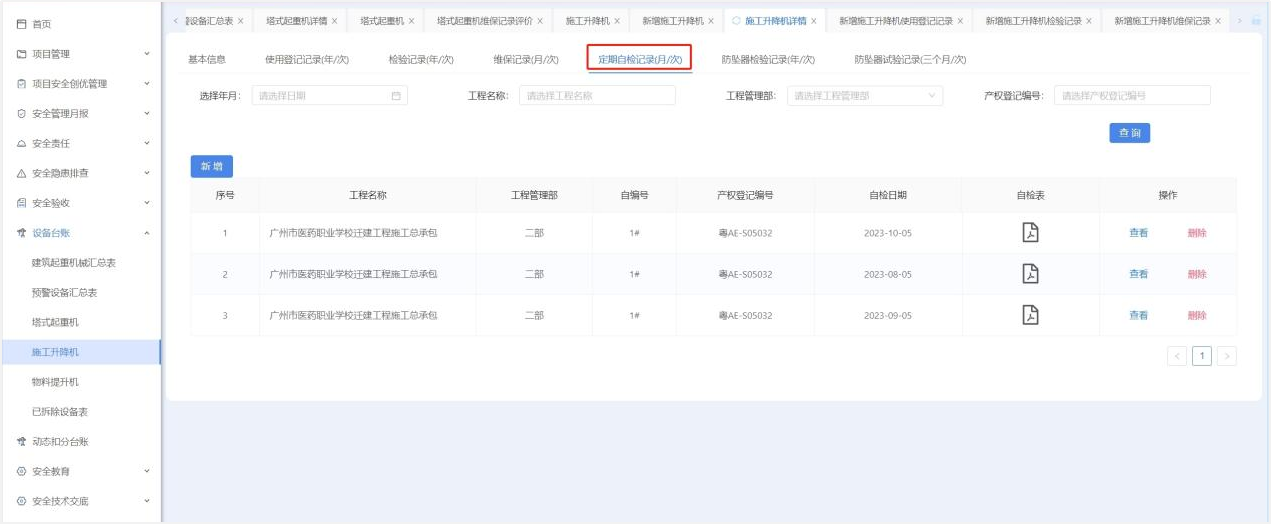Go to next page in pagination

click(1226, 356)
